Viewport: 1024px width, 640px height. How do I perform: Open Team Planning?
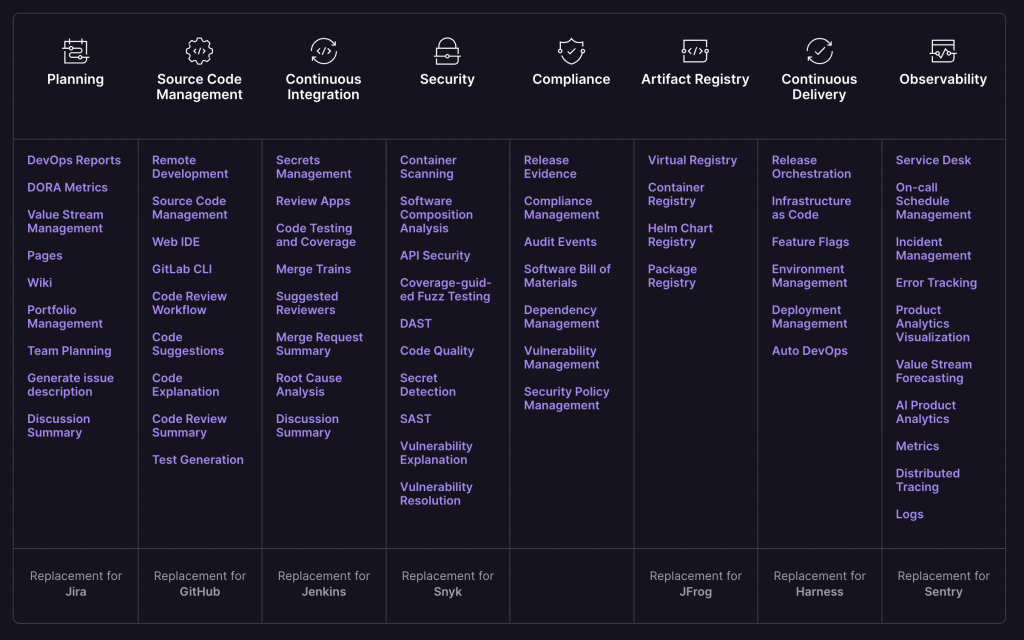[x=69, y=351]
